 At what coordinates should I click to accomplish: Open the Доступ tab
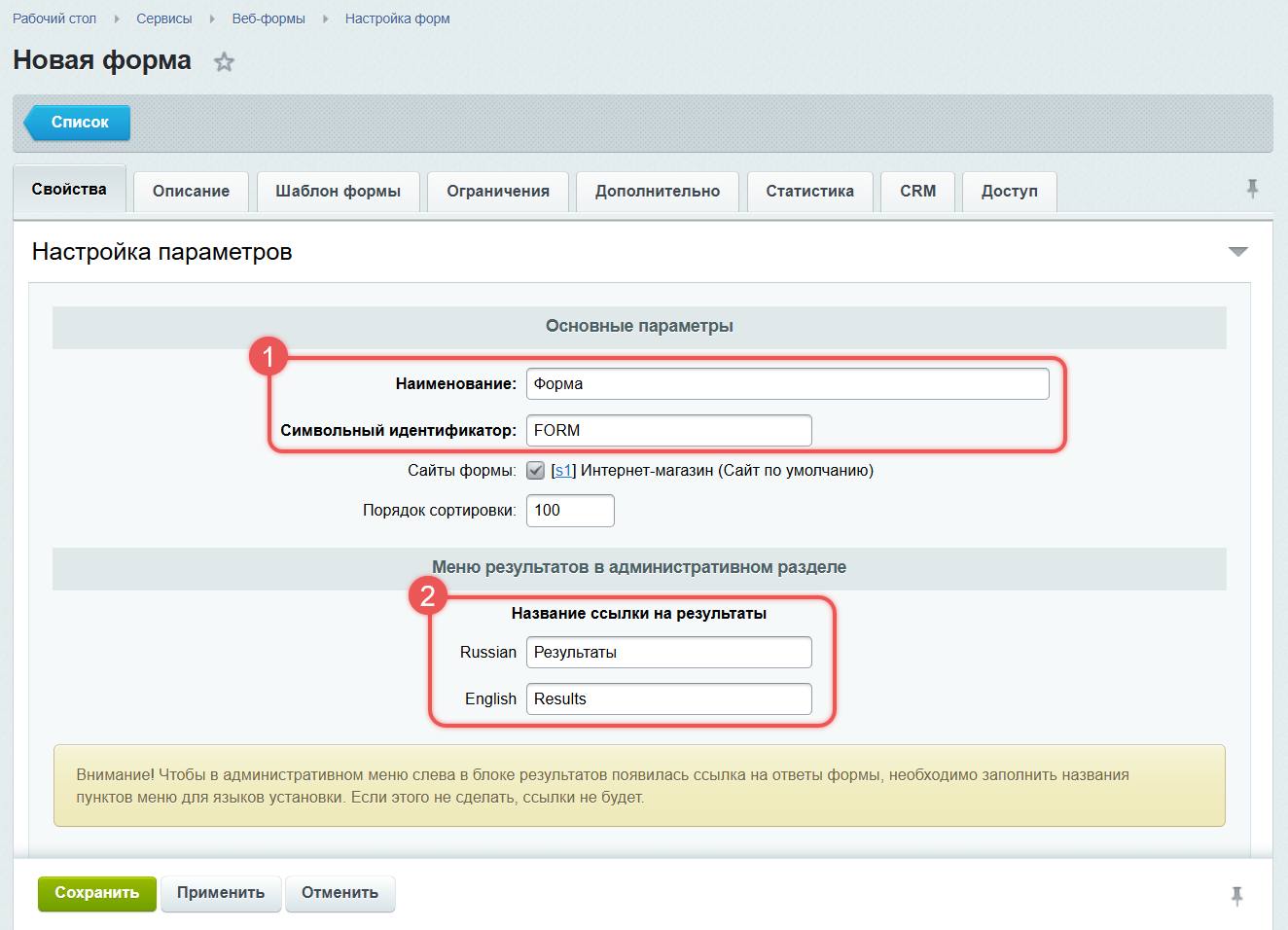click(x=1009, y=192)
